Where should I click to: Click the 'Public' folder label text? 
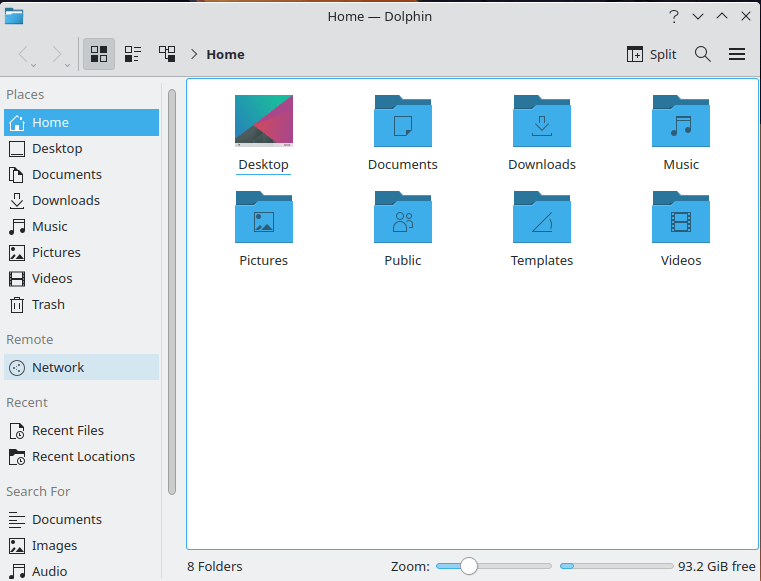[403, 261]
